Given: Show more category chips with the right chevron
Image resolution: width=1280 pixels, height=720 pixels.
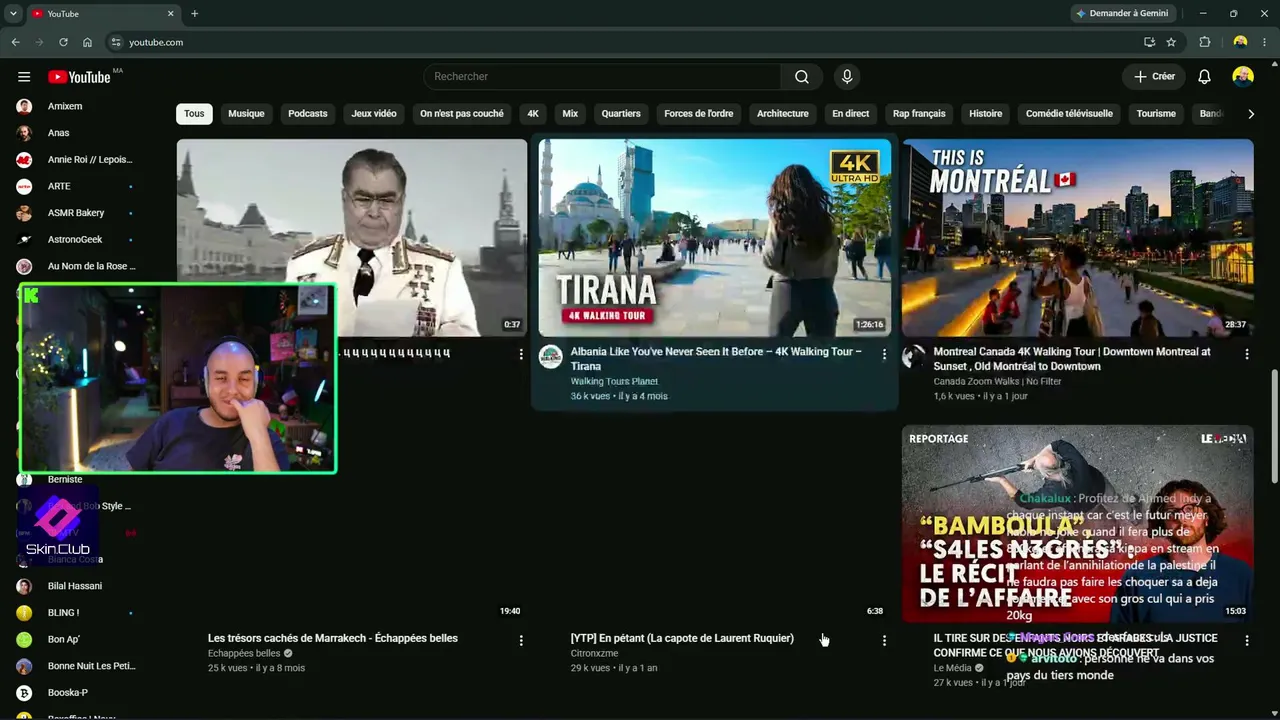Looking at the screenshot, I should (x=1250, y=114).
